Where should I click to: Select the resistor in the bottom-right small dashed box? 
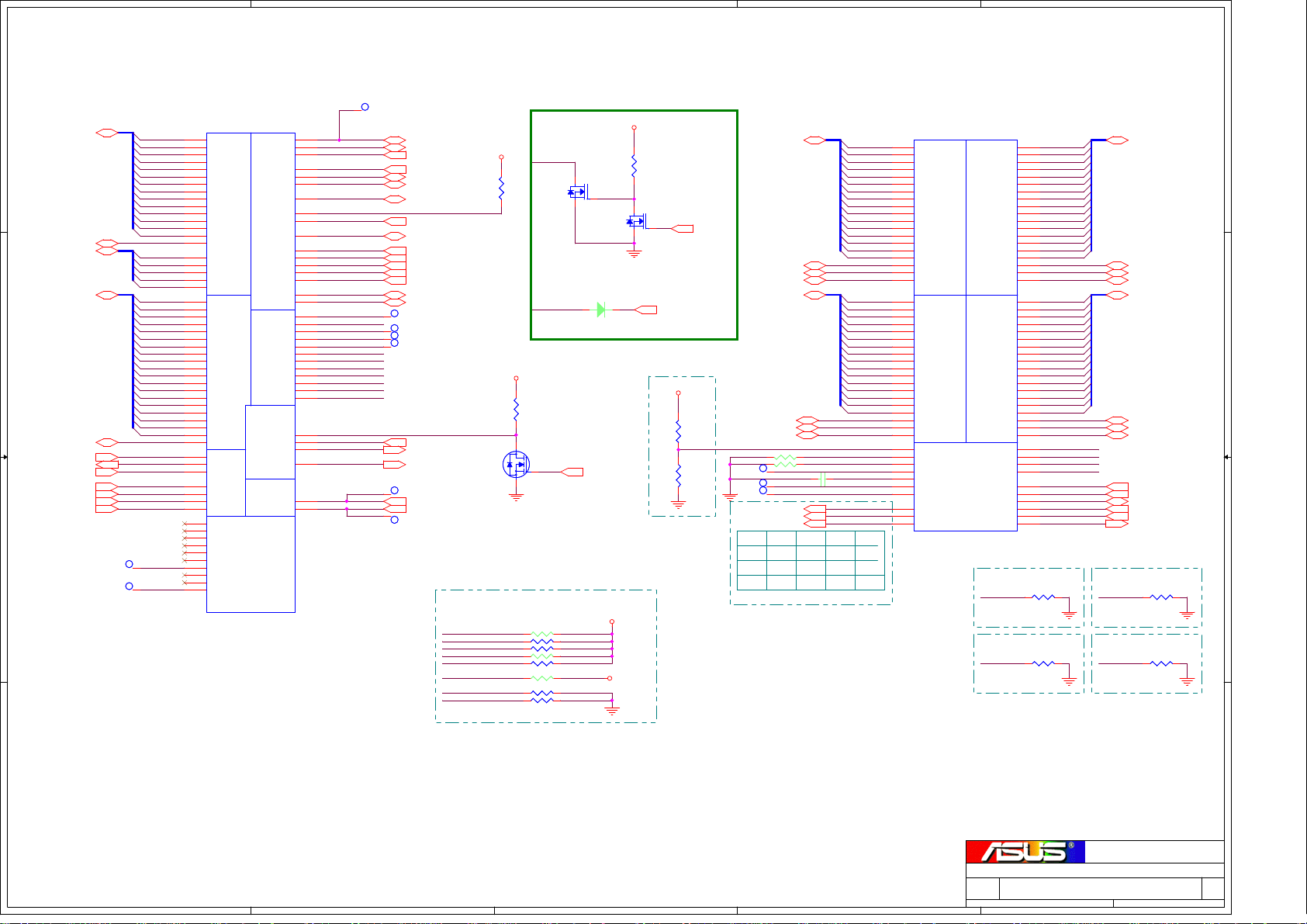point(1161,663)
